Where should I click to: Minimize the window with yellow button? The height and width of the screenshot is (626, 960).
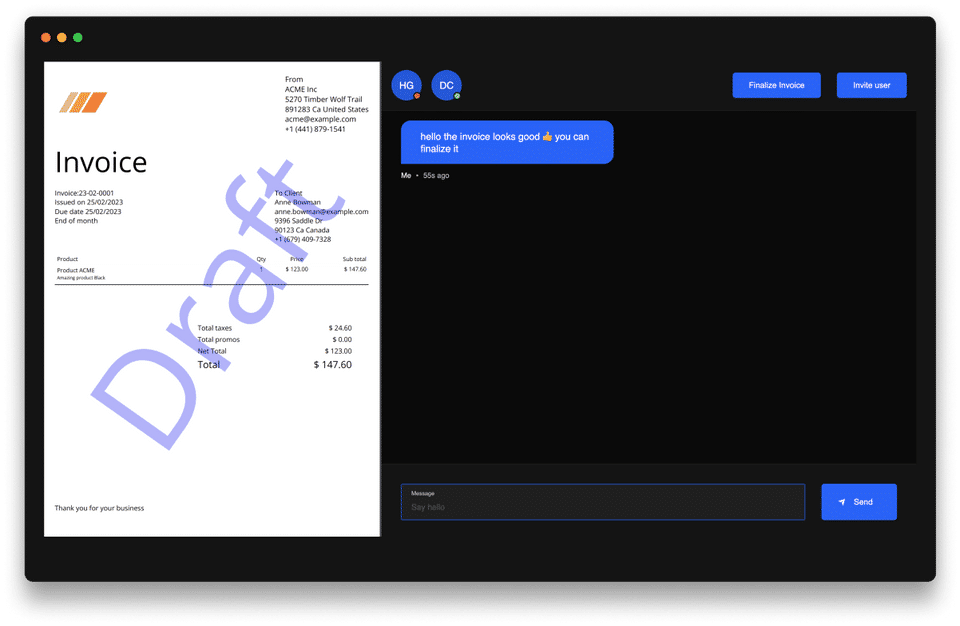[x=62, y=37]
